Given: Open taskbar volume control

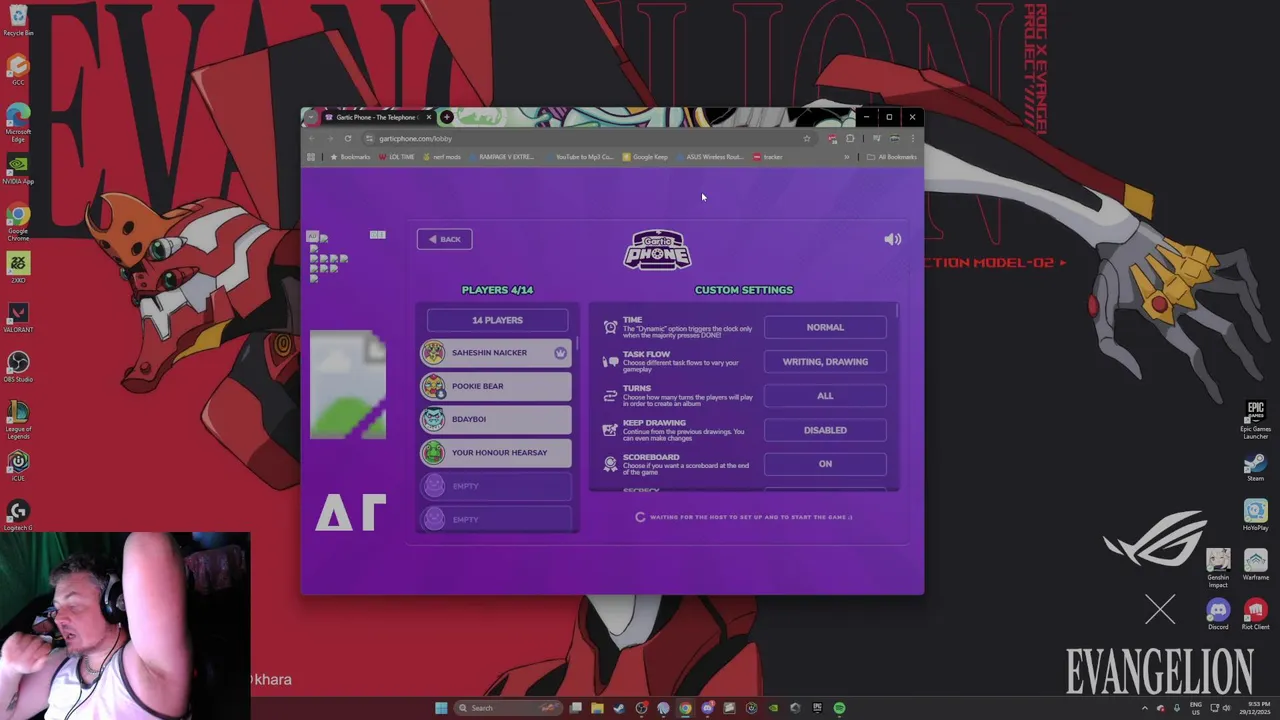Looking at the screenshot, I should [1226, 708].
